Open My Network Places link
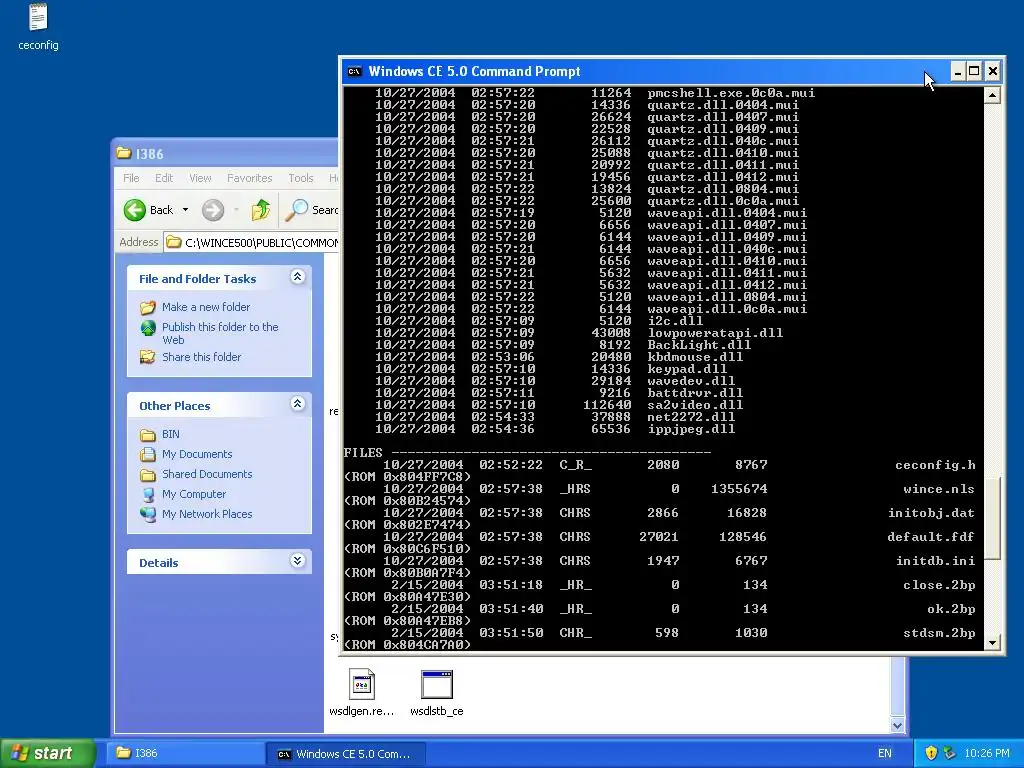 (207, 514)
